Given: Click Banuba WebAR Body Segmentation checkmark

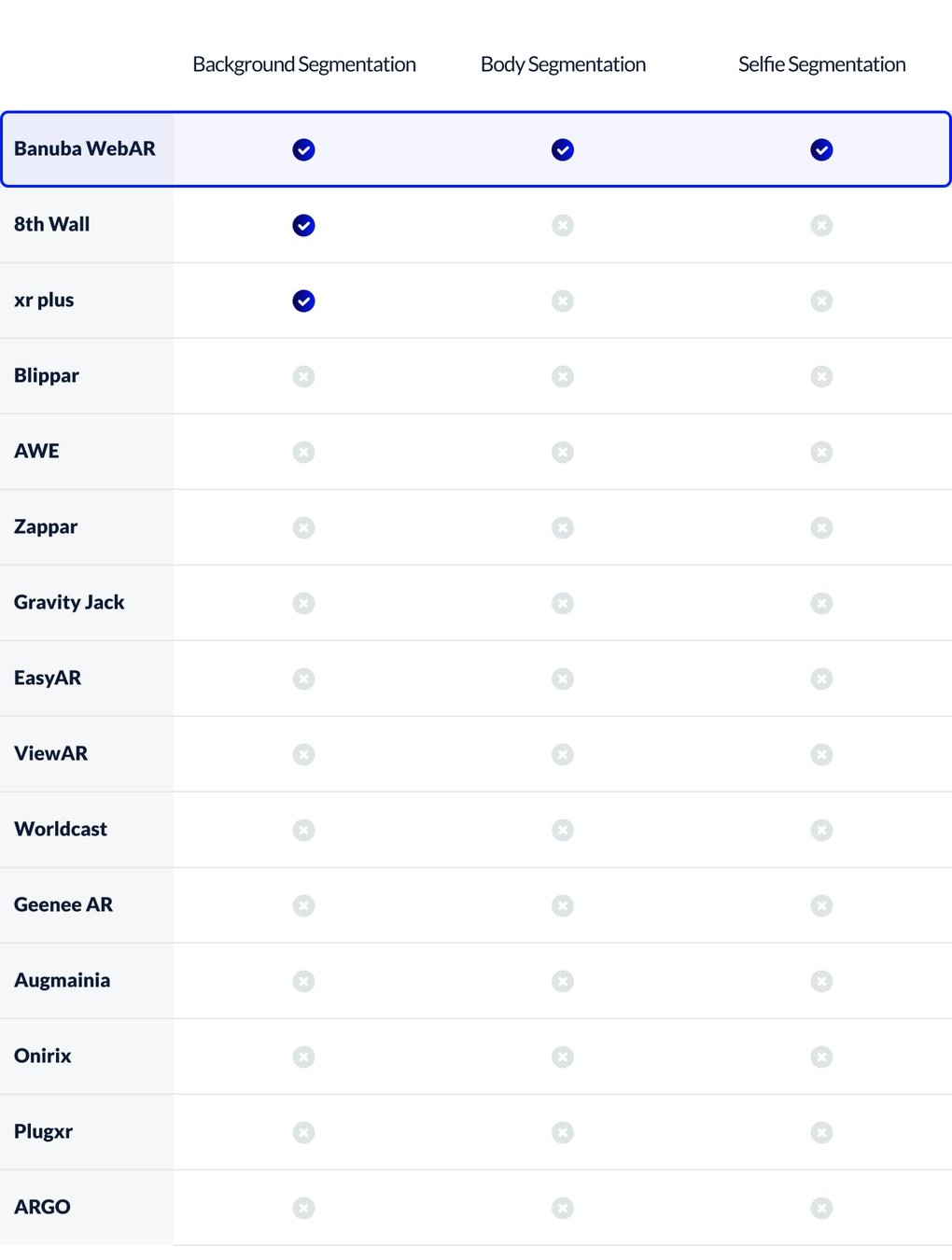Looking at the screenshot, I should point(563,149).
